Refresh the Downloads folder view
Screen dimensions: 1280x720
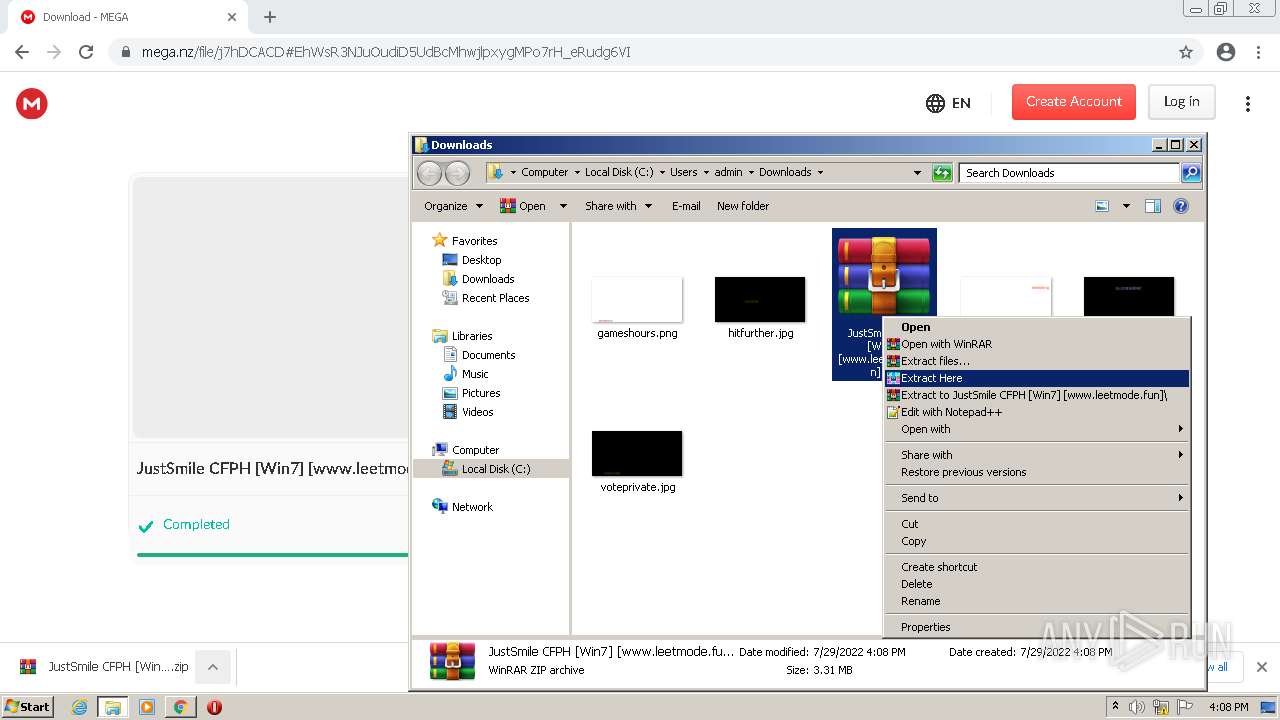(942, 172)
